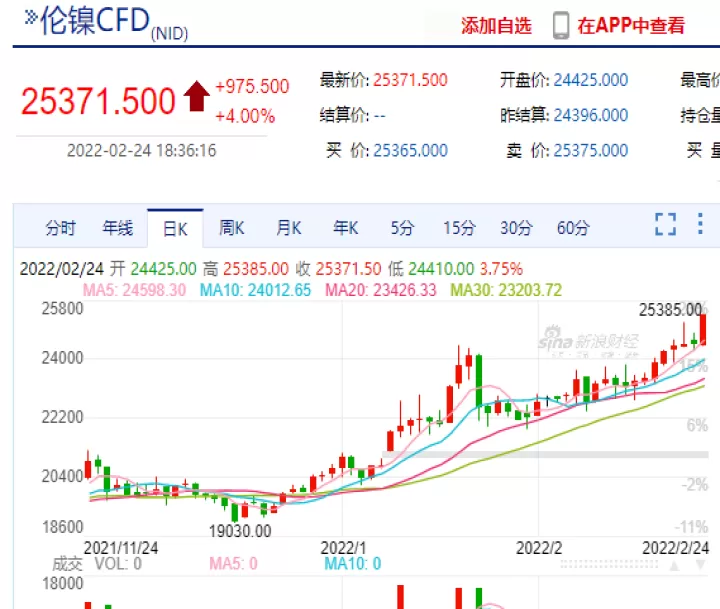Switch to the 分时 tab
The image size is (720, 609).
click(60, 228)
